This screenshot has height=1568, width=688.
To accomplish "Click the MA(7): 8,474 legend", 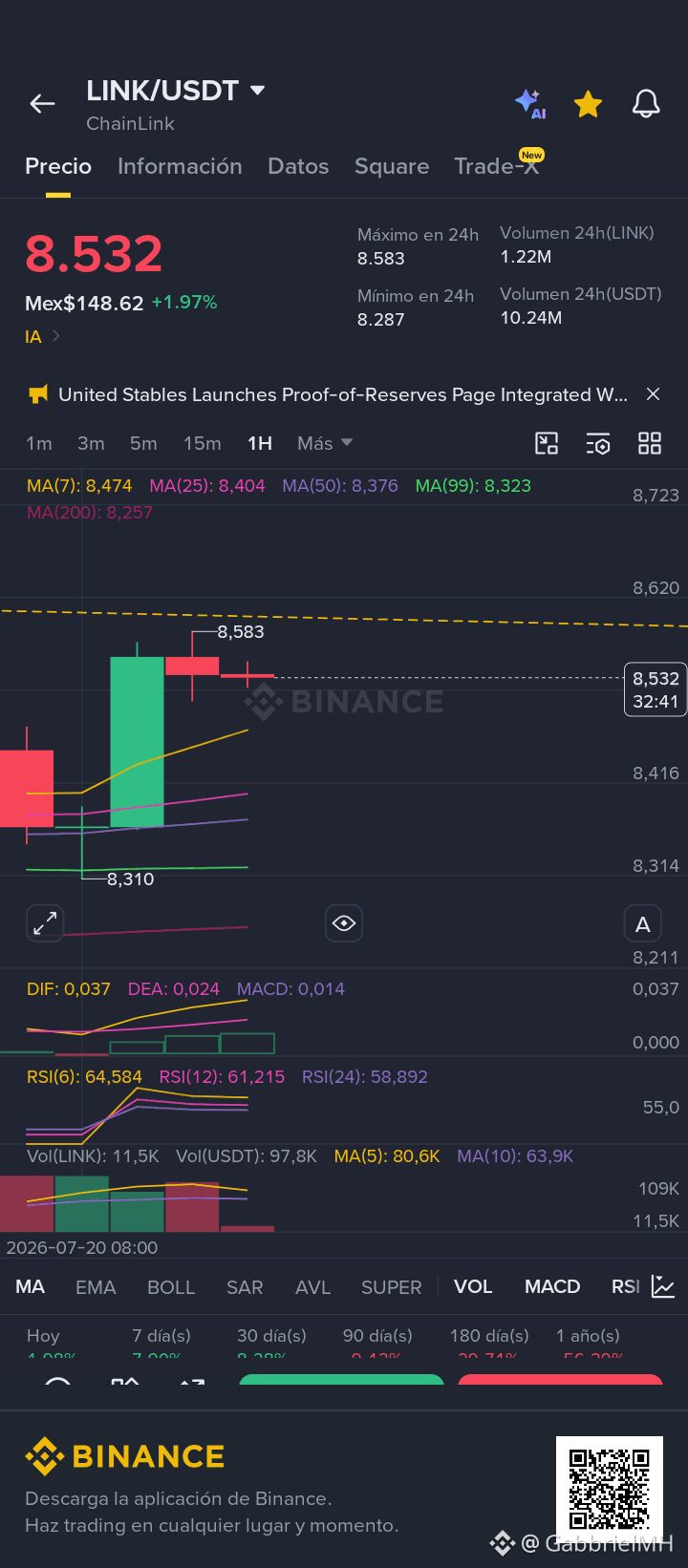I will tap(79, 486).
